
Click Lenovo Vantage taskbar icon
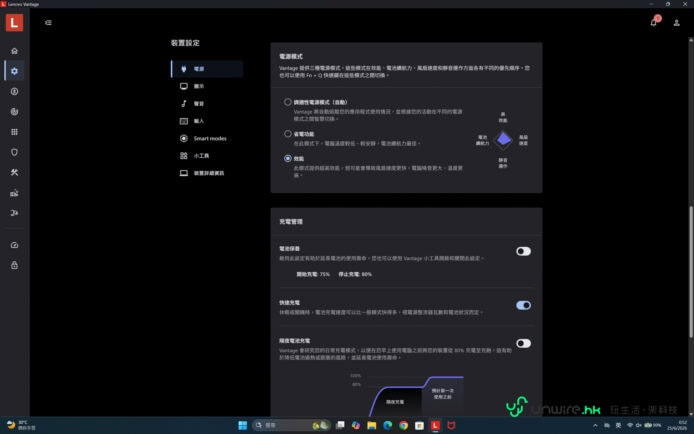pyautogui.click(x=436, y=425)
